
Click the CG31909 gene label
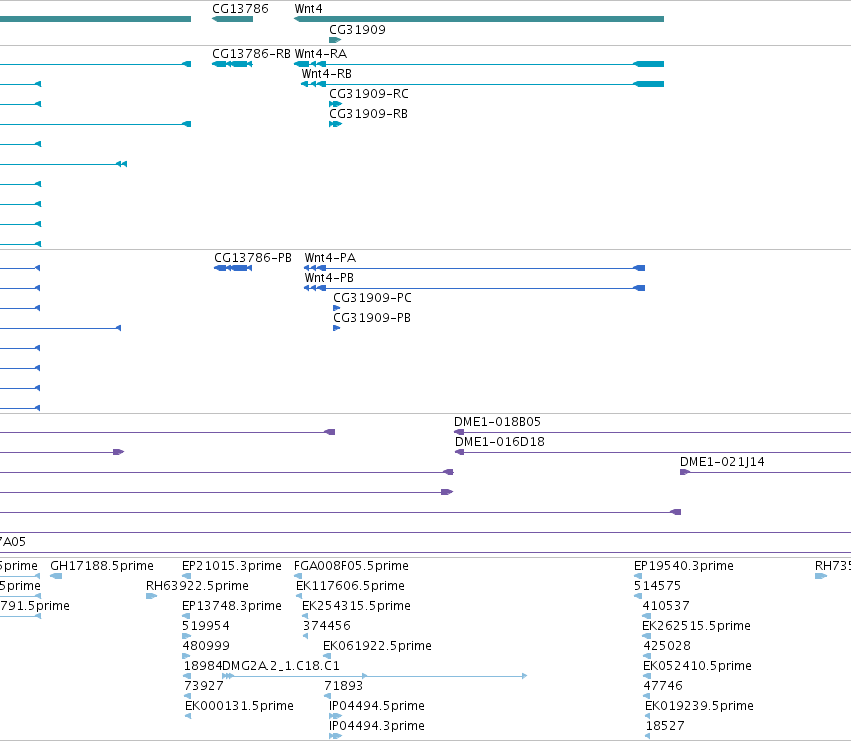(x=357, y=30)
